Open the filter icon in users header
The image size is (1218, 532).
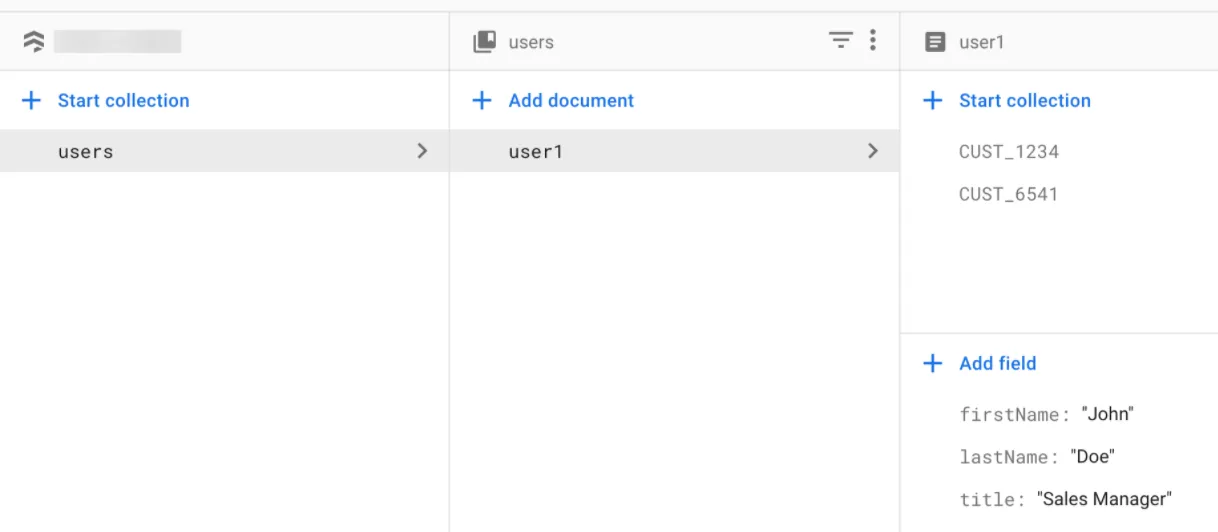tap(840, 40)
